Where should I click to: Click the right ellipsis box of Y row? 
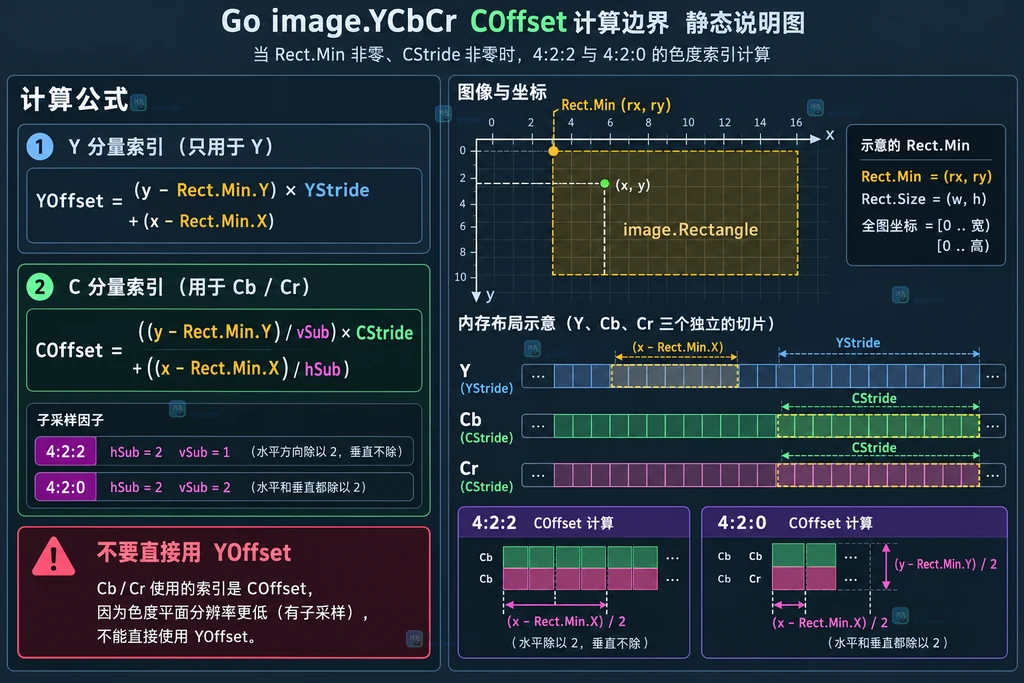[x=993, y=376]
